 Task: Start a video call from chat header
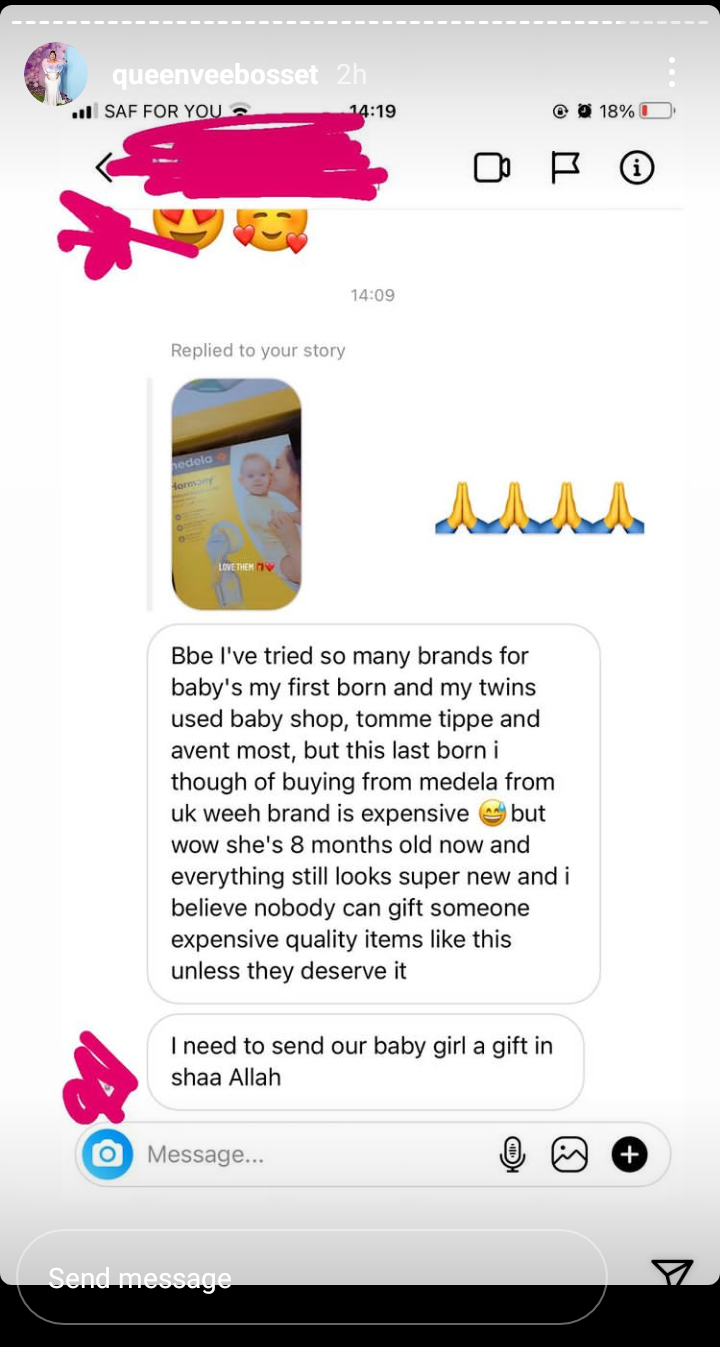[492, 168]
